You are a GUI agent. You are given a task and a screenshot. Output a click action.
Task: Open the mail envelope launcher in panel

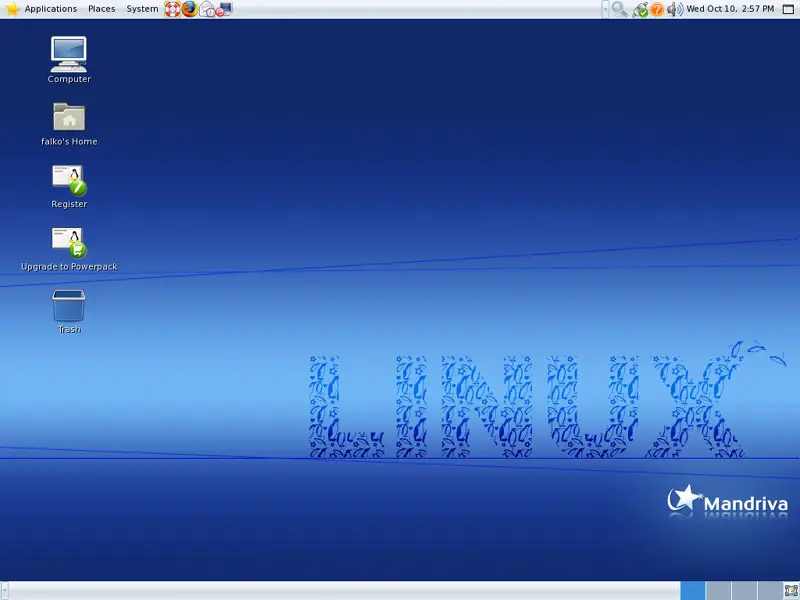pyautogui.click(x=207, y=9)
